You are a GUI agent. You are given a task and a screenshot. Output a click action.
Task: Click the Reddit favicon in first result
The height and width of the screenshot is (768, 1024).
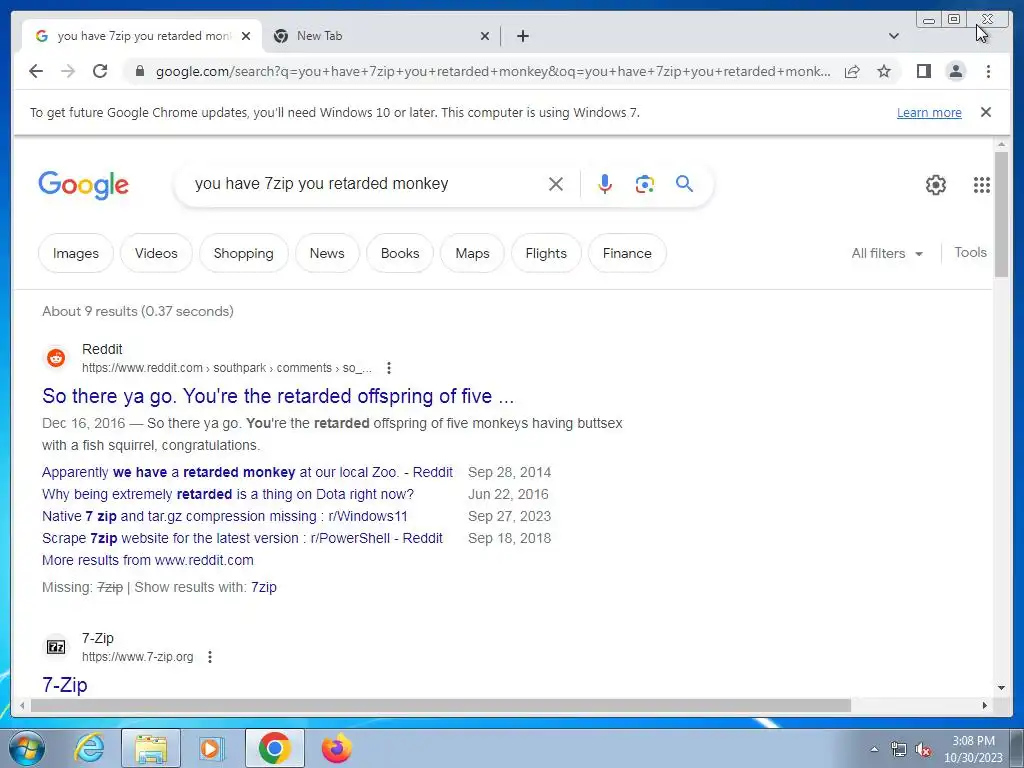click(x=56, y=358)
